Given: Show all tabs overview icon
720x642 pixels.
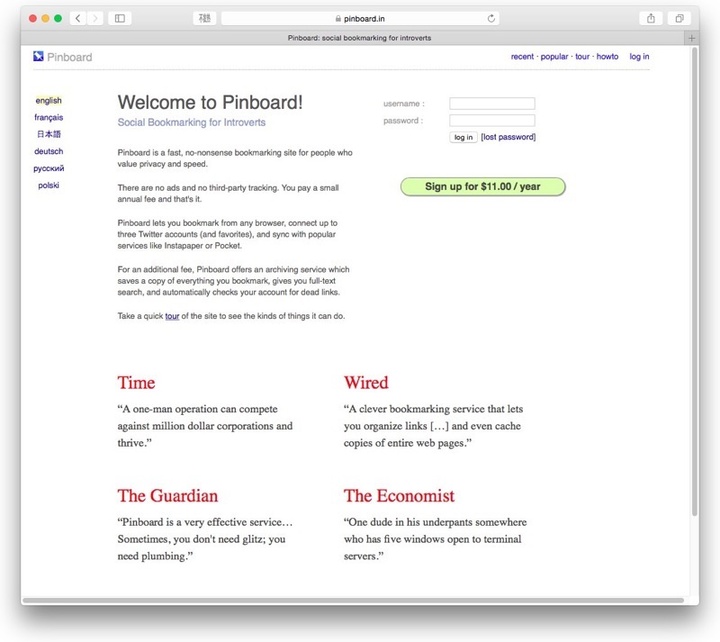Looking at the screenshot, I should click(x=679, y=18).
